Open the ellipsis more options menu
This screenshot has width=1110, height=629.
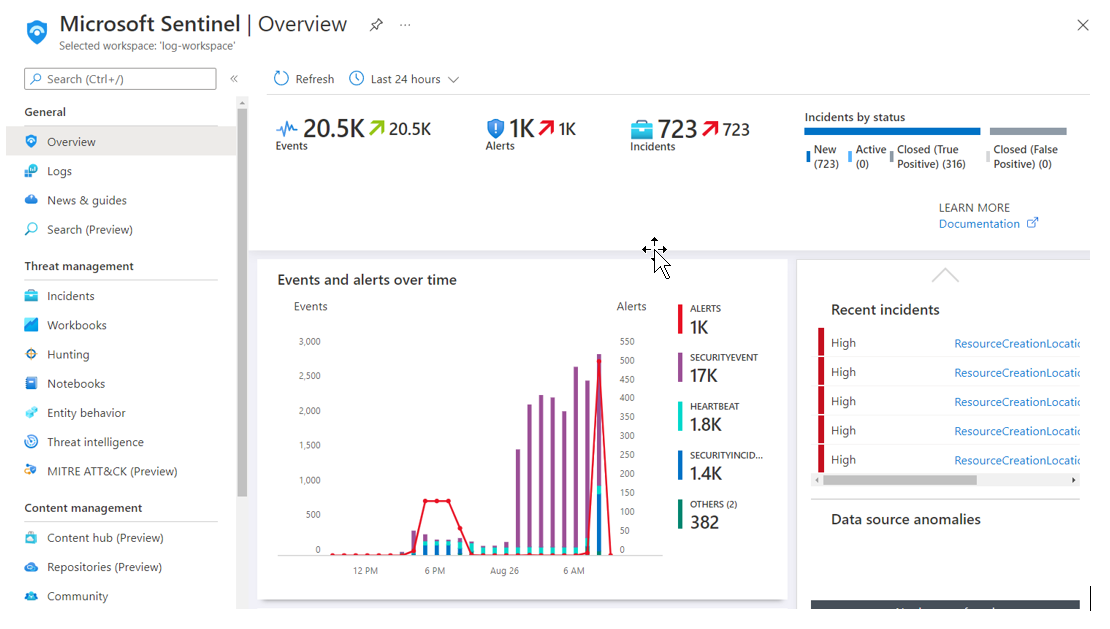405,25
